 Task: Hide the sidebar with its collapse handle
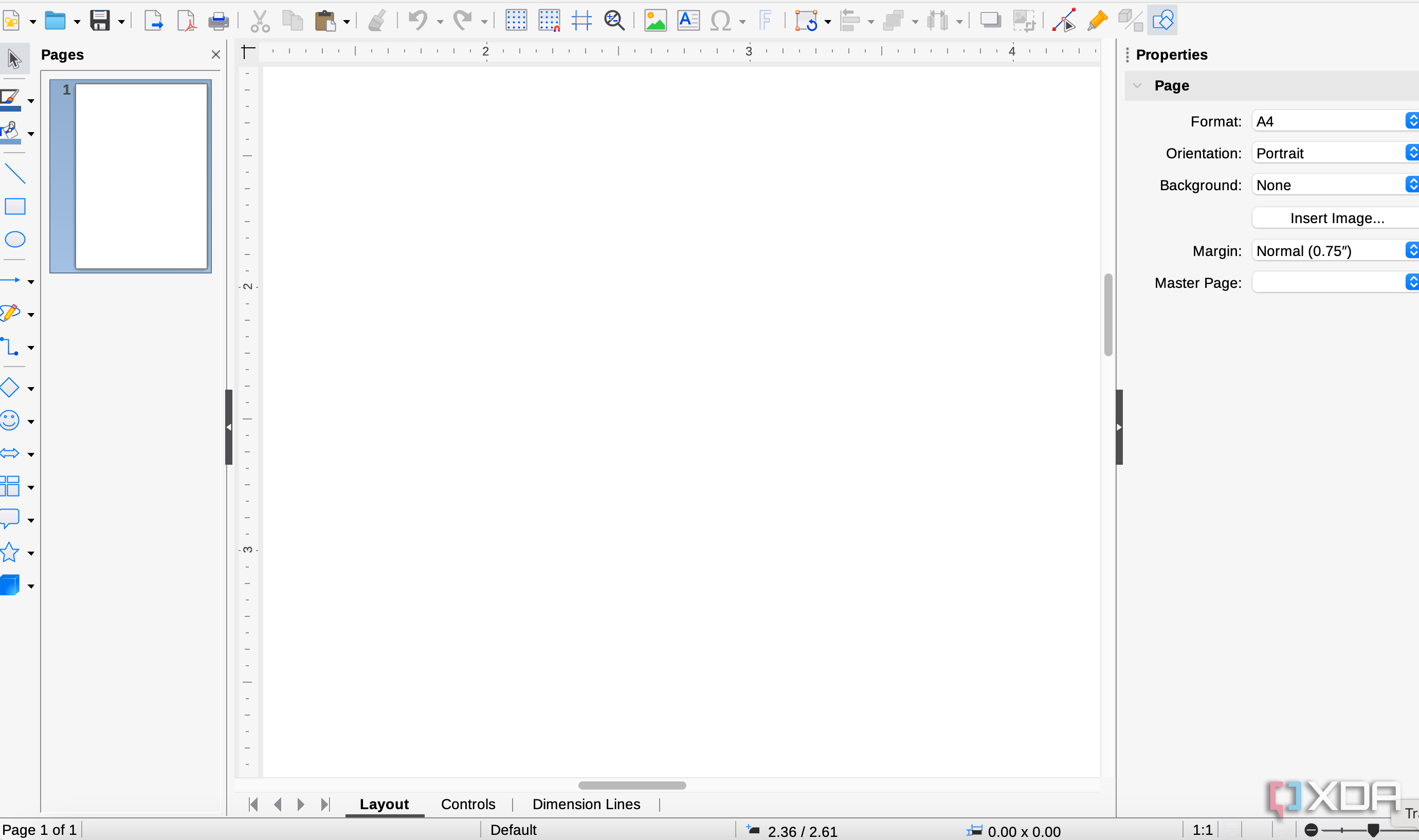click(x=1119, y=427)
